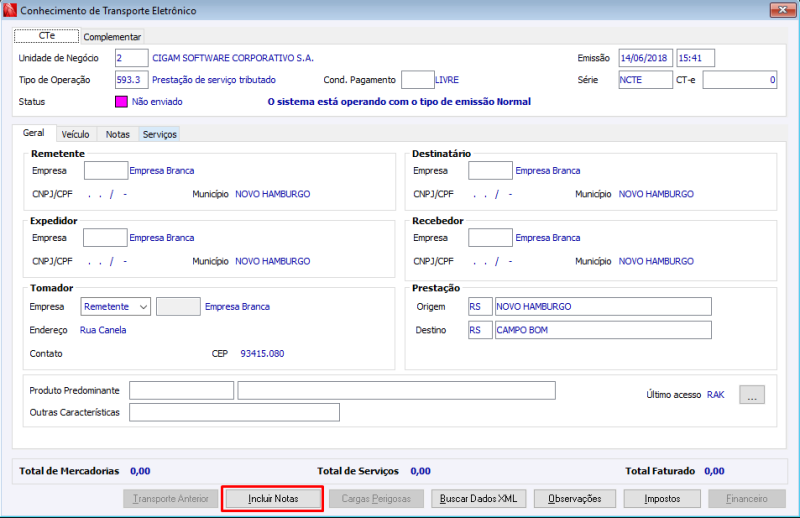Screen dimensions: 800x518
Task: Click the Destinatário Empresa code field
Action: pos(490,170)
